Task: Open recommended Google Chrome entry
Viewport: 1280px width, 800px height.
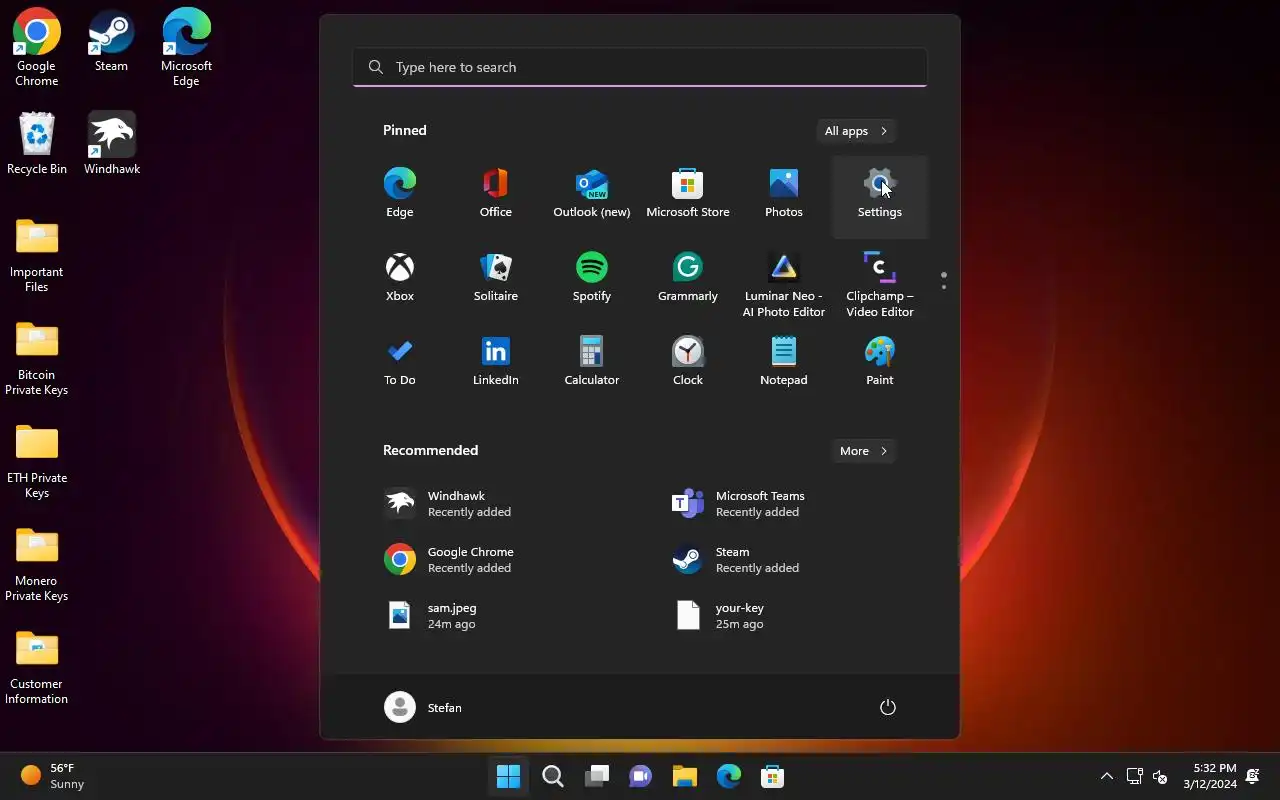Action: [x=496, y=560]
